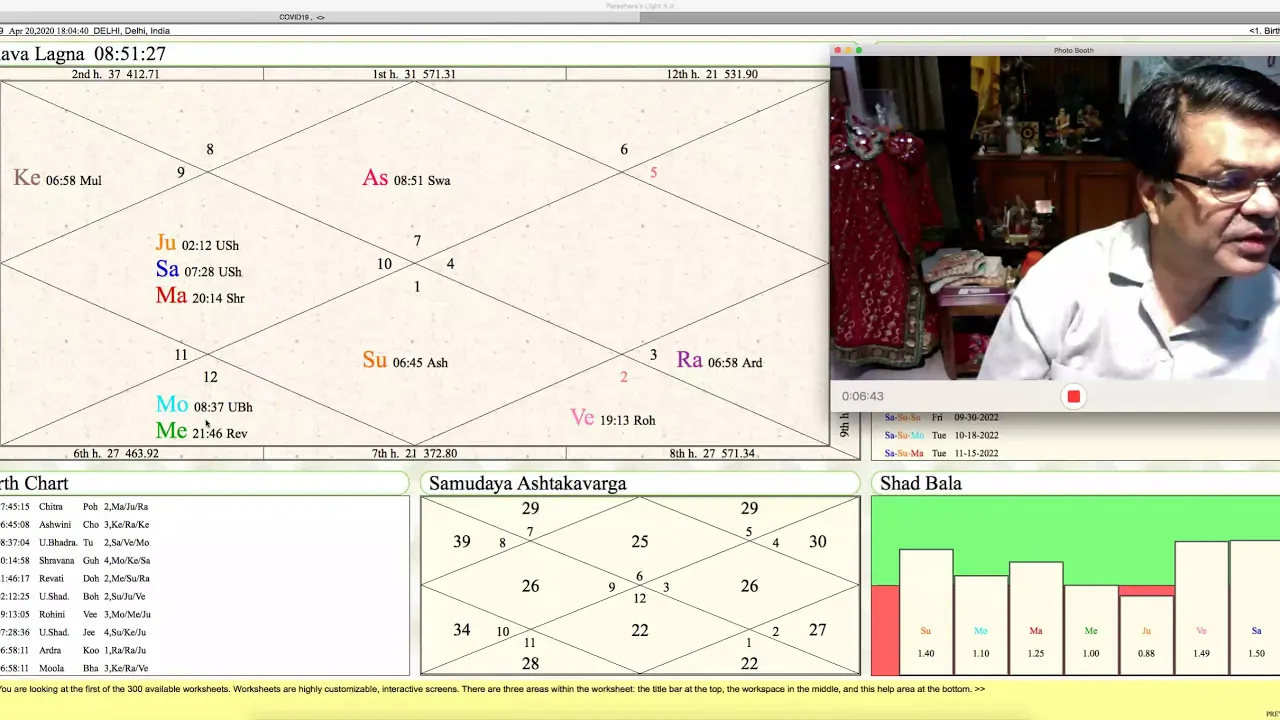Viewport: 1280px width, 720px height.
Task: Select the Revati row in birth table
Action: point(75,579)
